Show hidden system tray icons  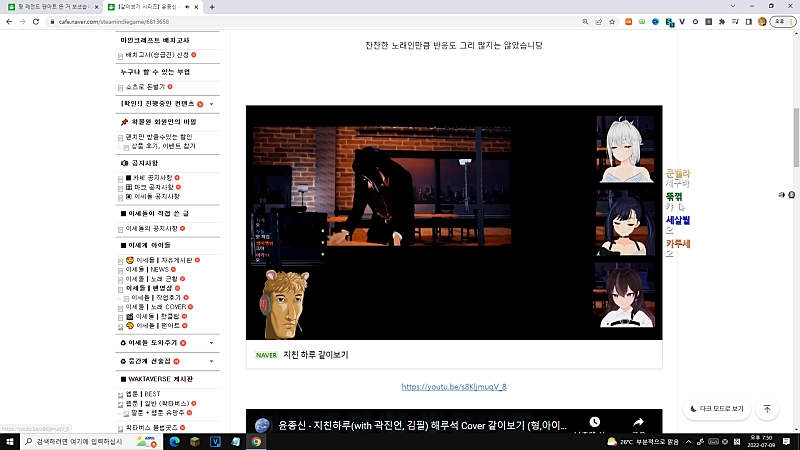coord(688,441)
